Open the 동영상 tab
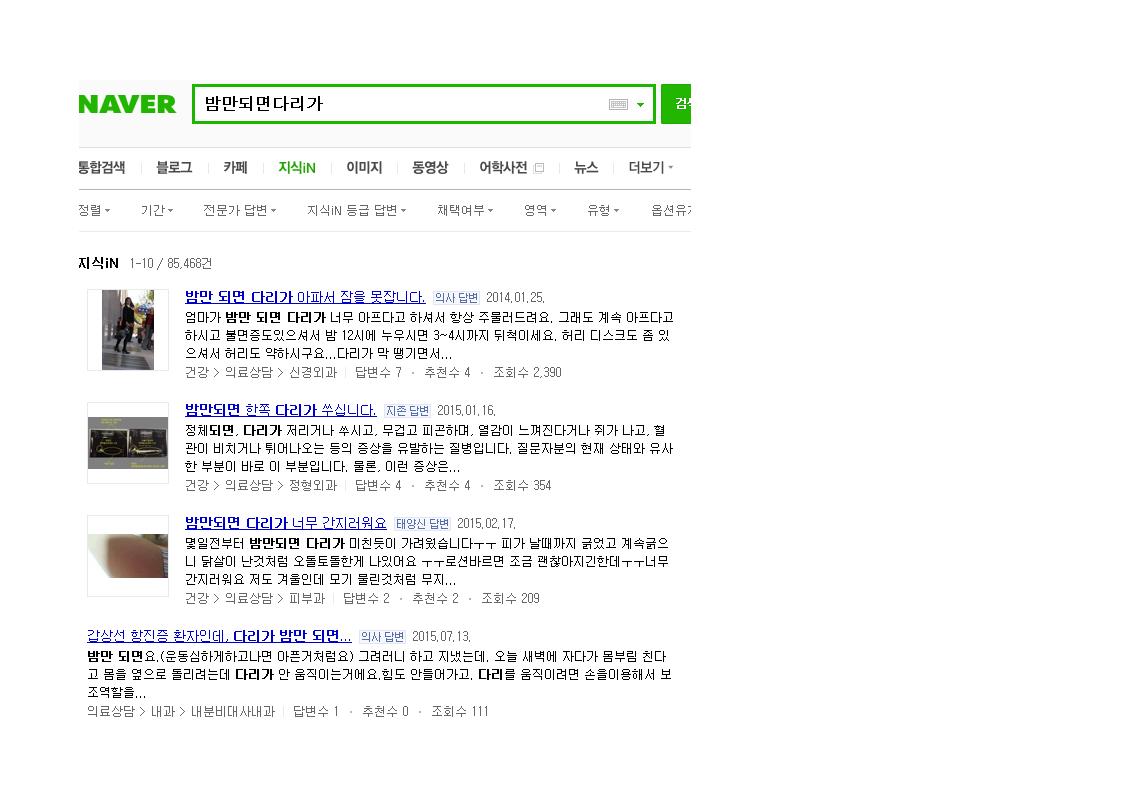The width and height of the screenshot is (1122, 793). pyautogui.click(x=430, y=168)
